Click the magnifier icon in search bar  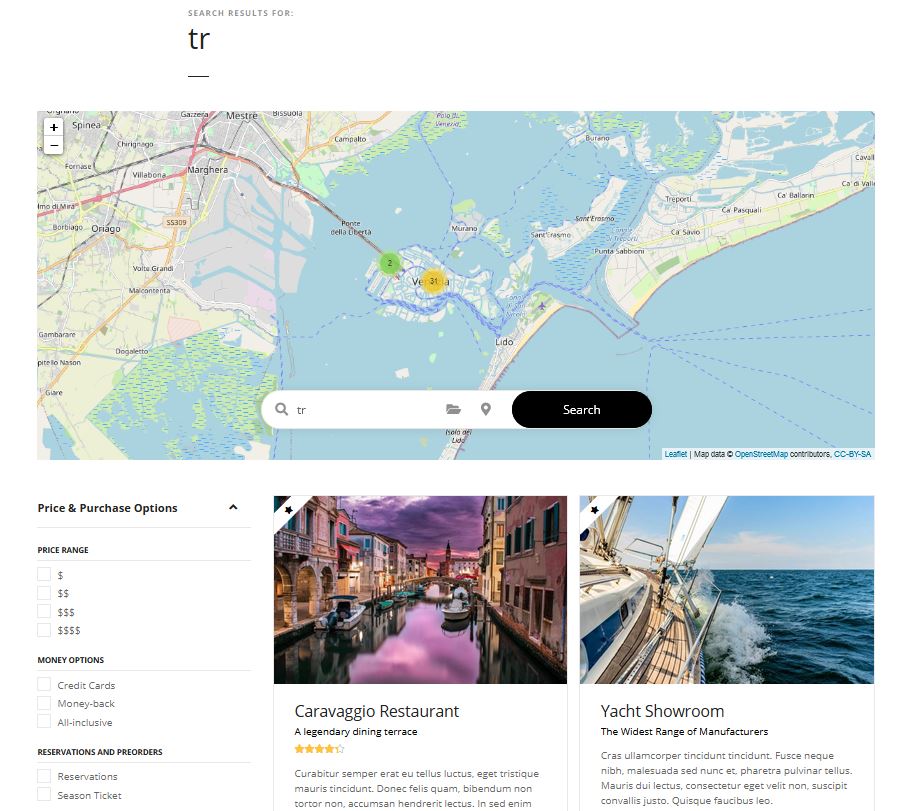pos(281,409)
